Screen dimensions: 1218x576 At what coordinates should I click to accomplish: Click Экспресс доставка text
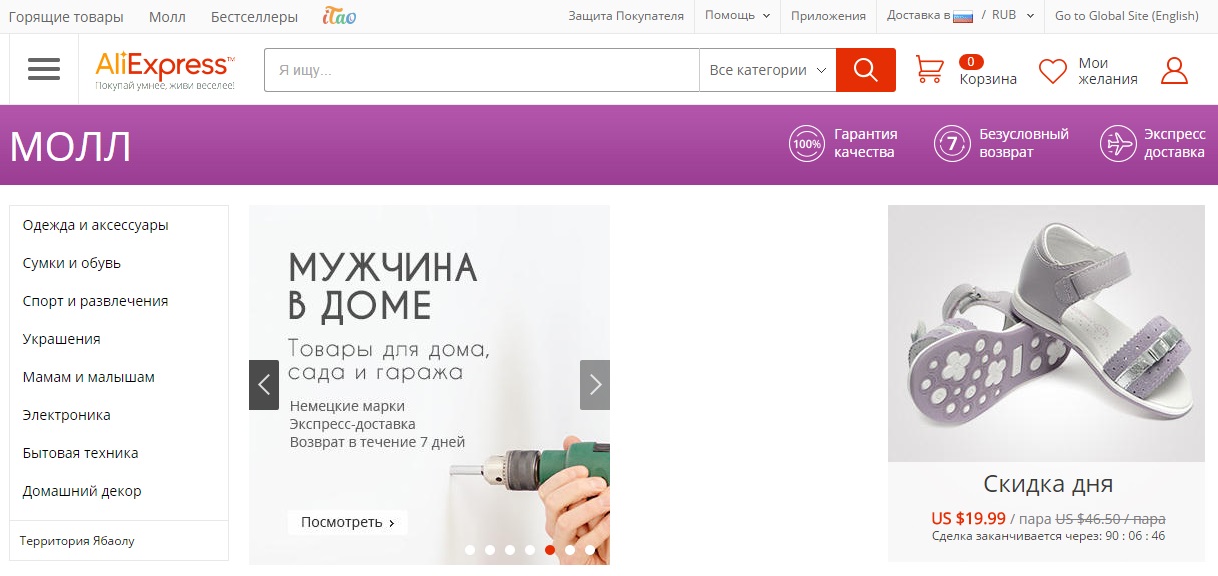1174,143
